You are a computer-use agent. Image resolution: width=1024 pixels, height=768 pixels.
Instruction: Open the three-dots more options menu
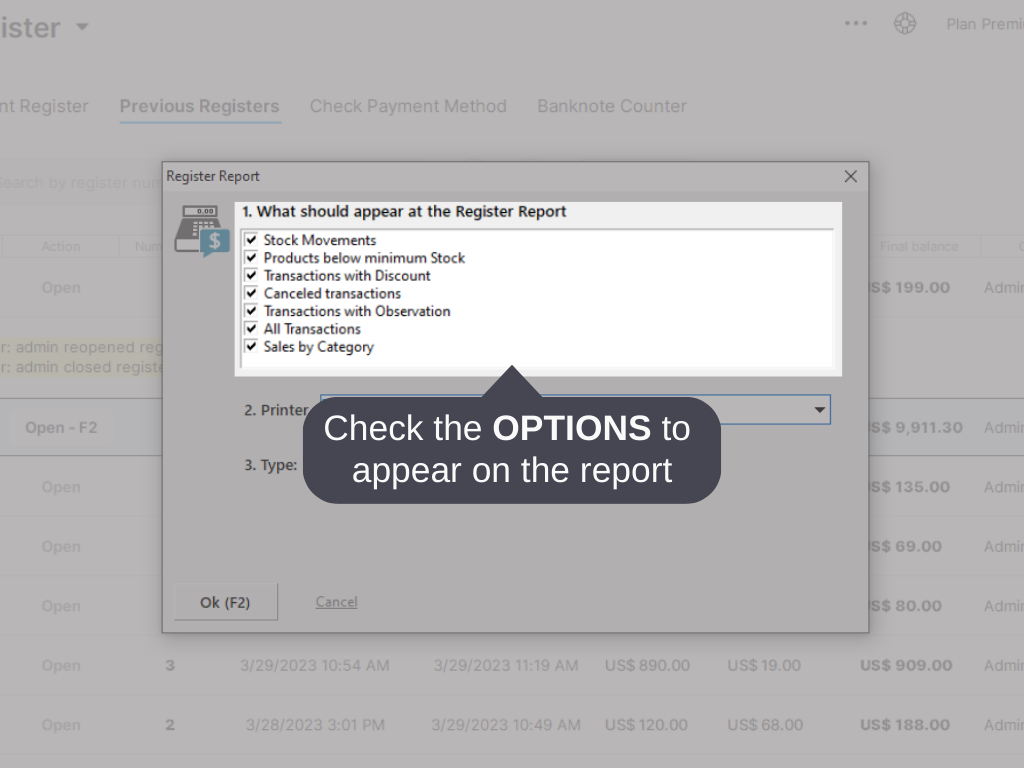point(856,24)
